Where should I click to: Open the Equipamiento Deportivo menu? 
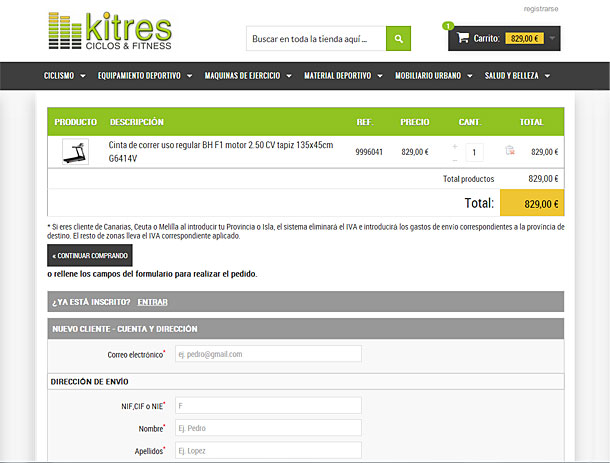[x=144, y=76]
